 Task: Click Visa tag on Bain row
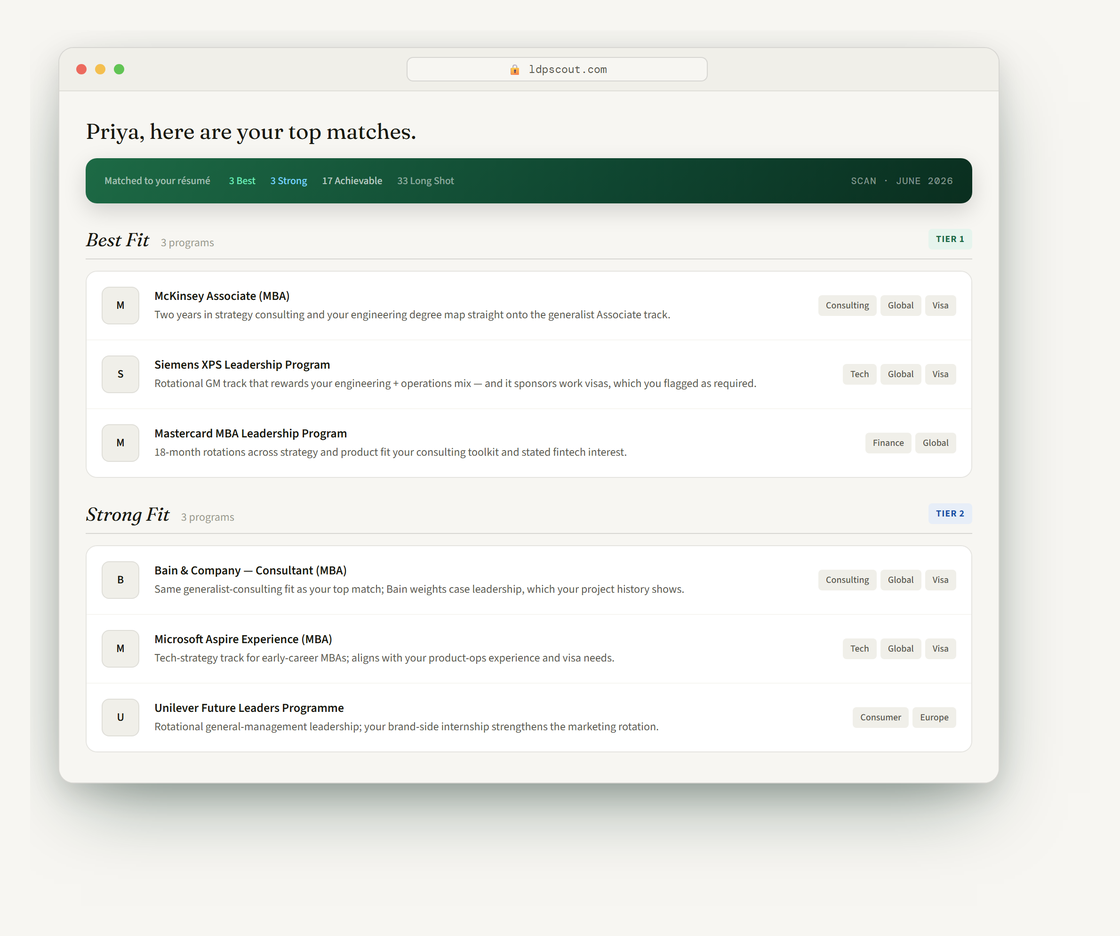point(940,579)
